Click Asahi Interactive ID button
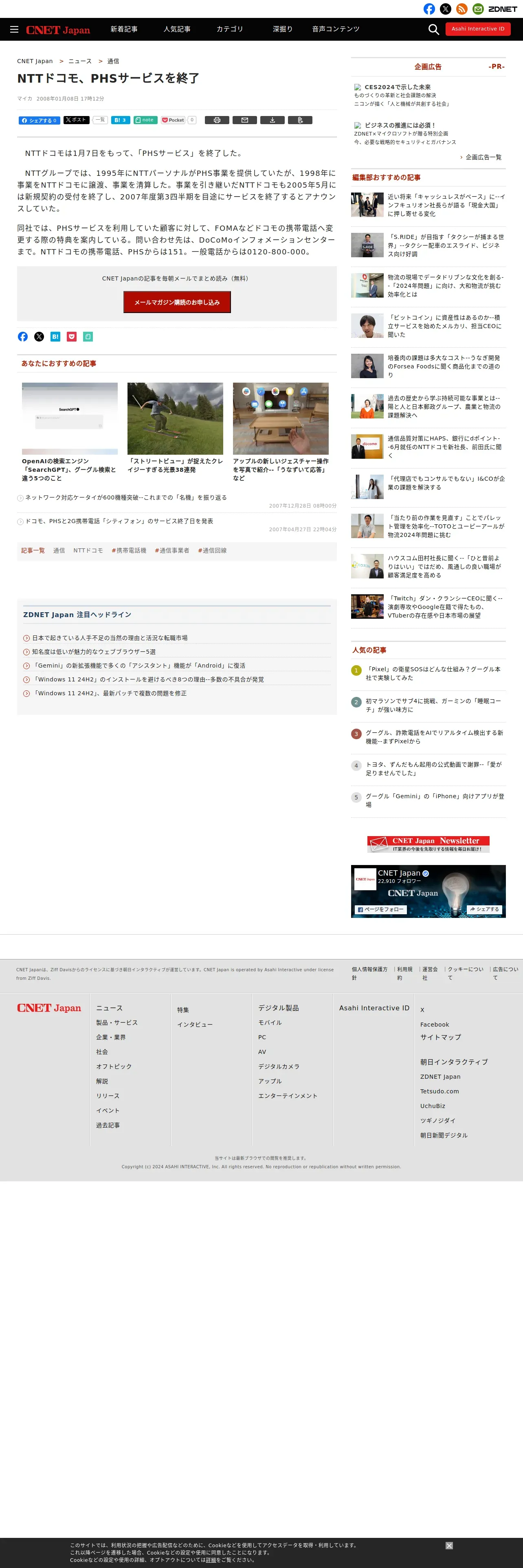The height and width of the screenshot is (1568, 523). 478,28
